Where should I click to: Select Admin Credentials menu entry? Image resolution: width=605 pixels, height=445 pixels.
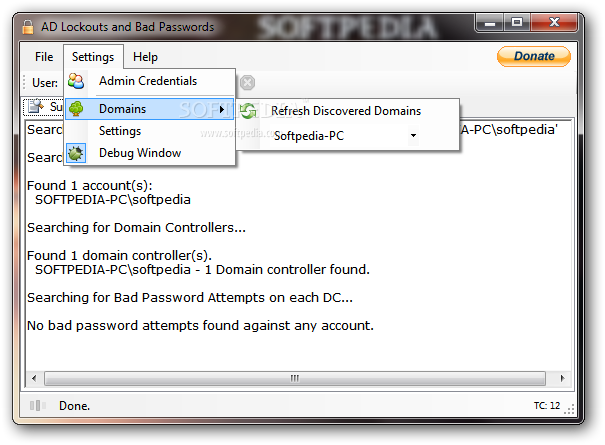[148, 81]
